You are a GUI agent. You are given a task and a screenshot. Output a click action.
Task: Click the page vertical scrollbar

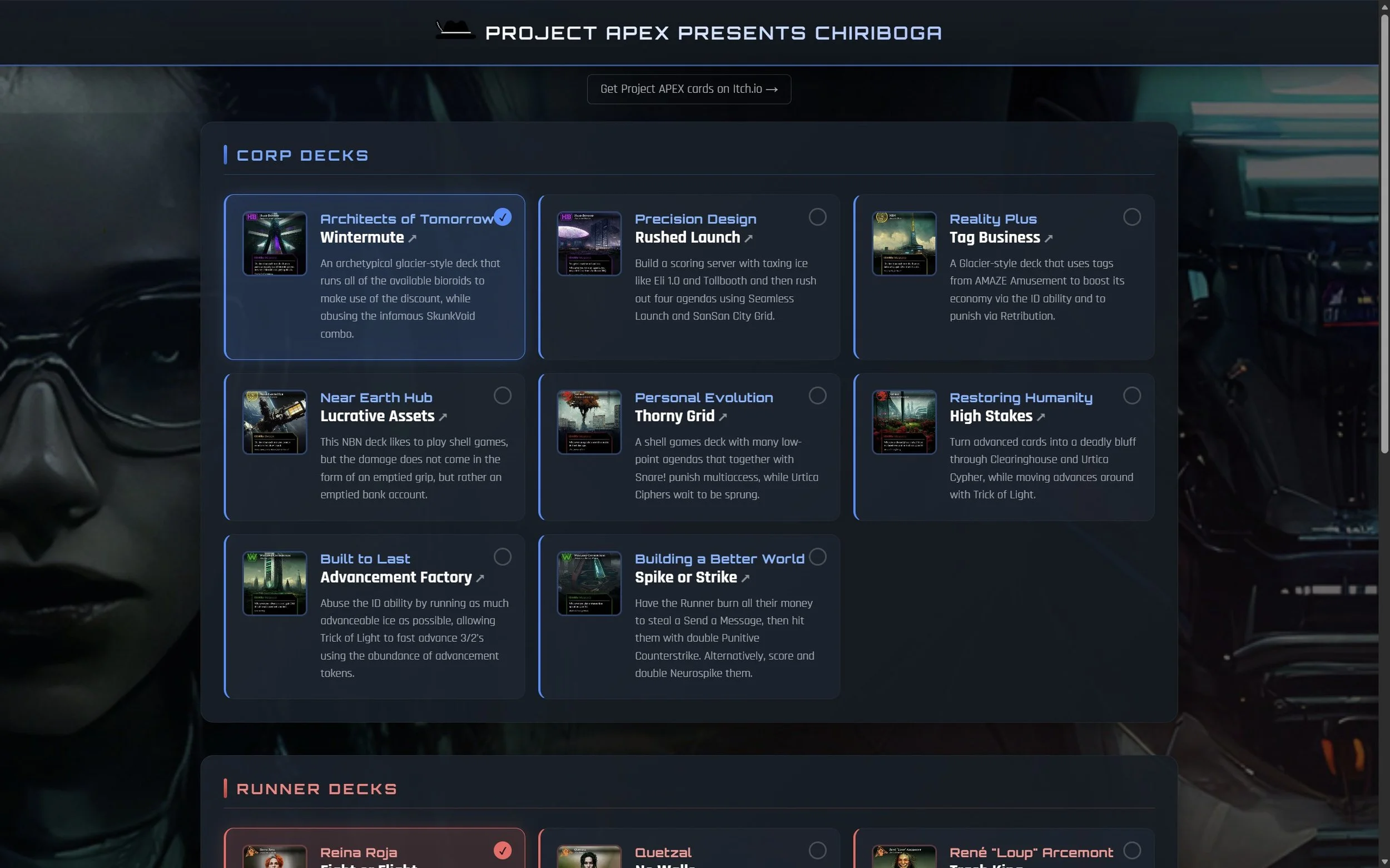pyautogui.click(x=1384, y=230)
